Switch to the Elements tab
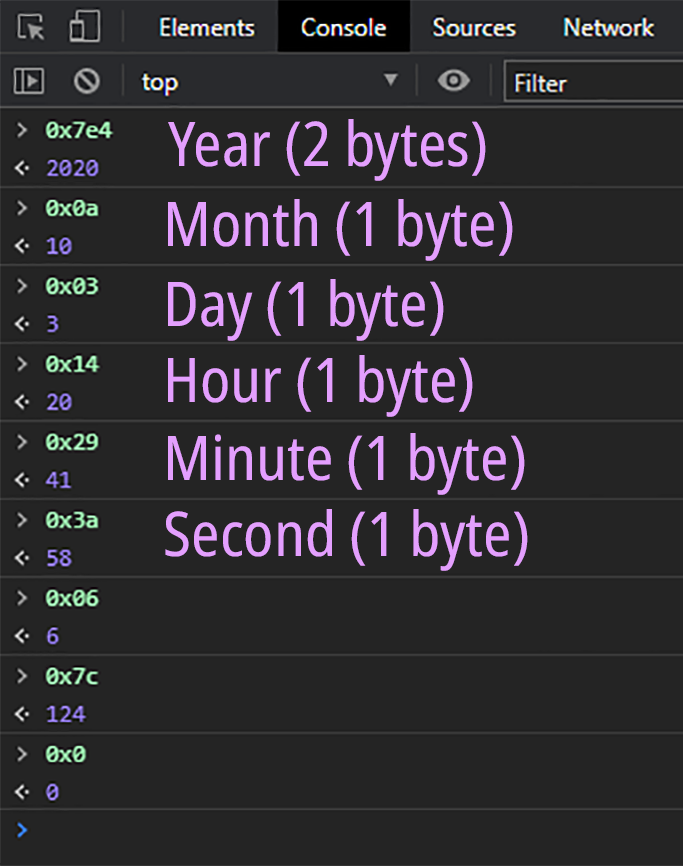The image size is (683, 866). (207, 28)
